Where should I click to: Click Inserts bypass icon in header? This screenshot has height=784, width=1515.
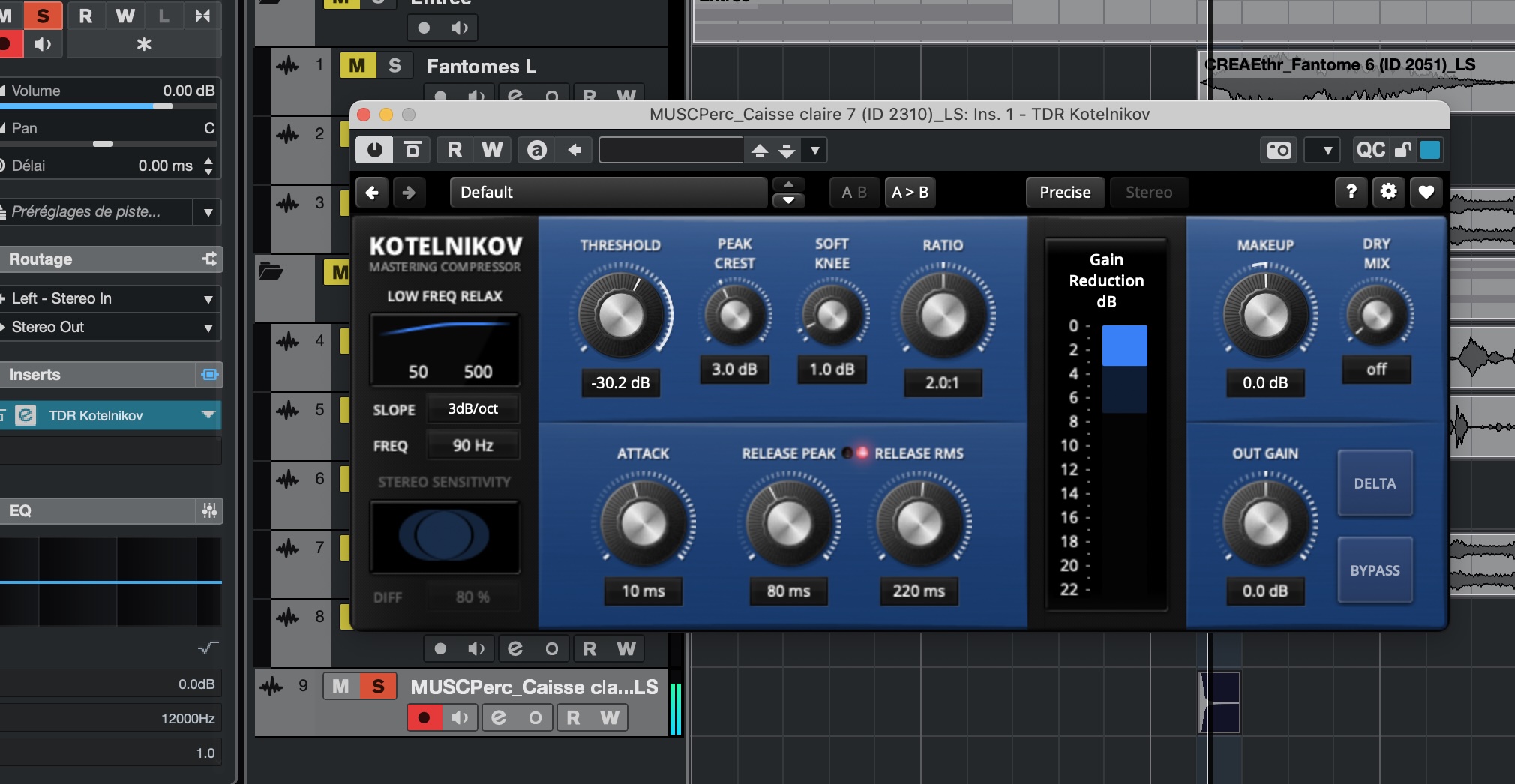210,374
